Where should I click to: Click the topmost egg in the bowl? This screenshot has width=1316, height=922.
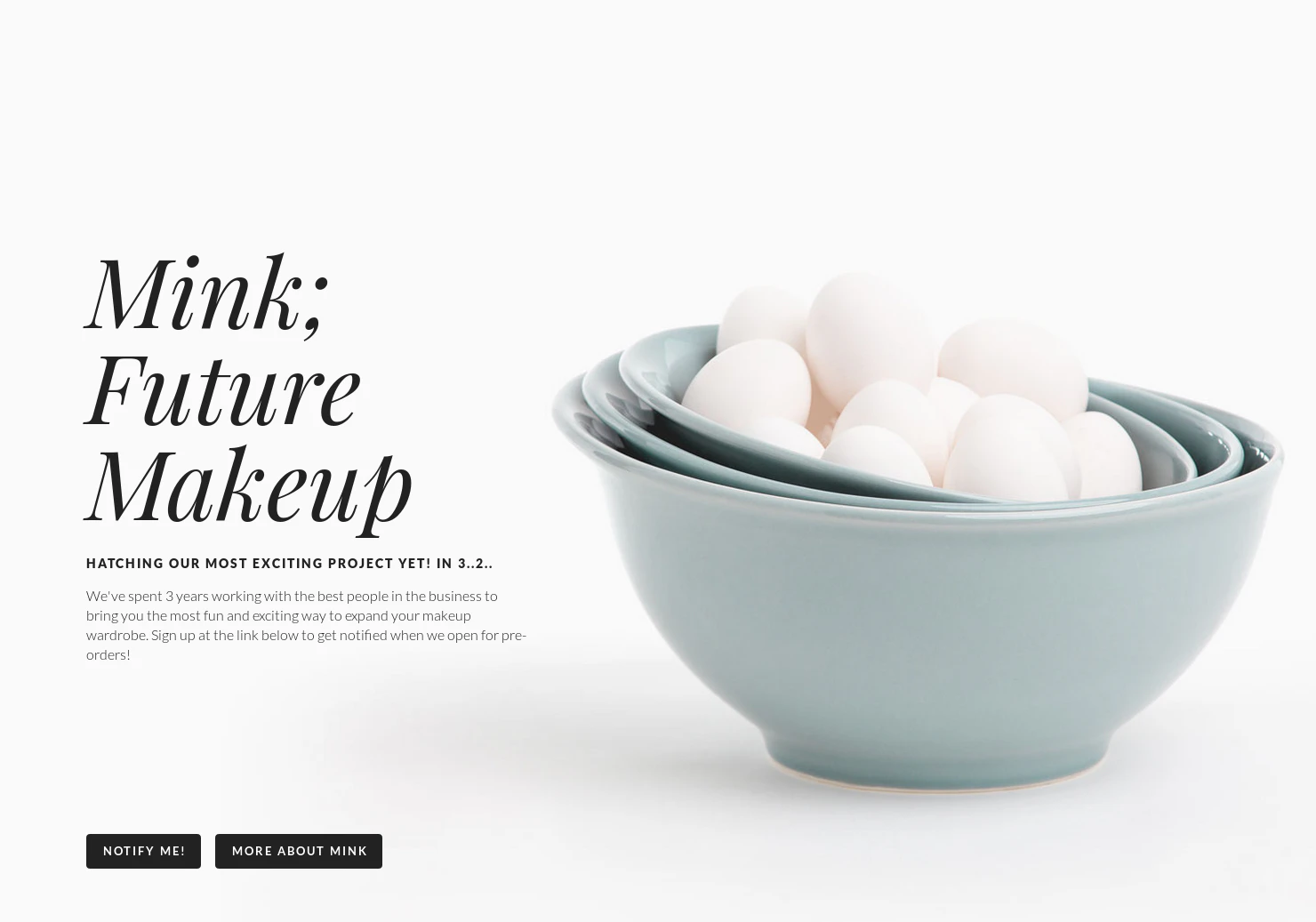870,338
